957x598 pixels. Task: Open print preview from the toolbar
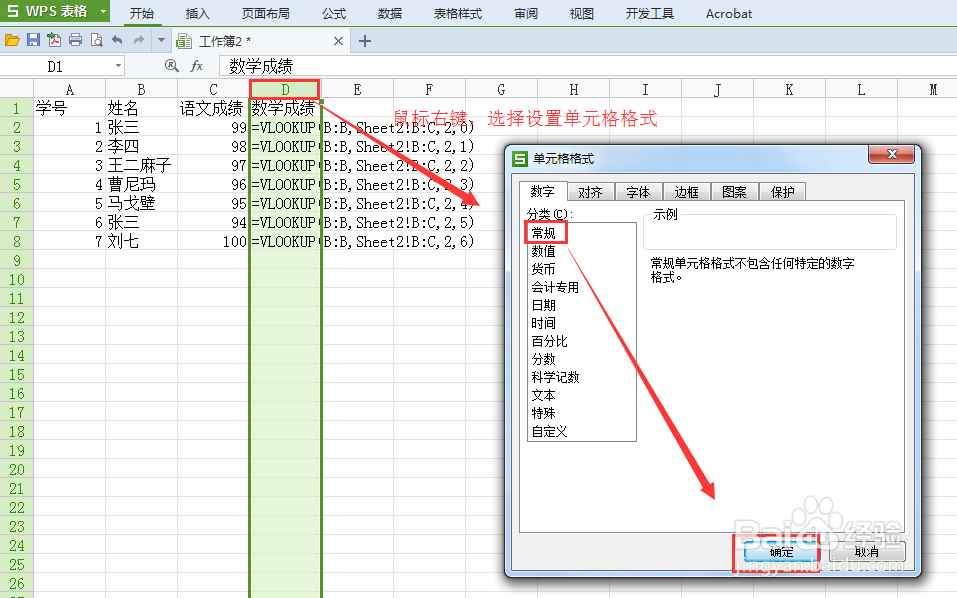click(97, 39)
